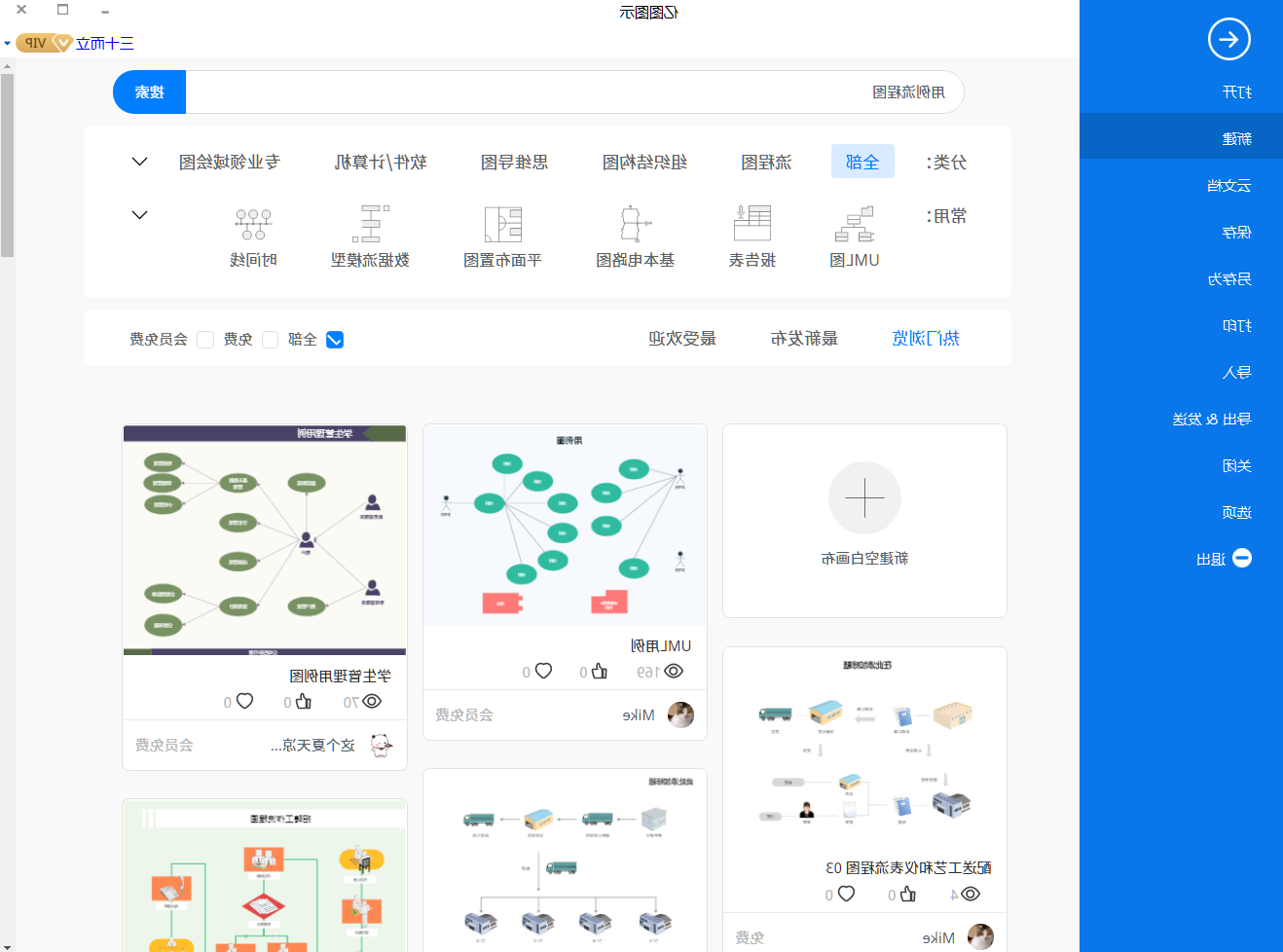Check the 全部 filter checkbox
Image resolution: width=1283 pixels, height=952 pixels.
click(335, 340)
